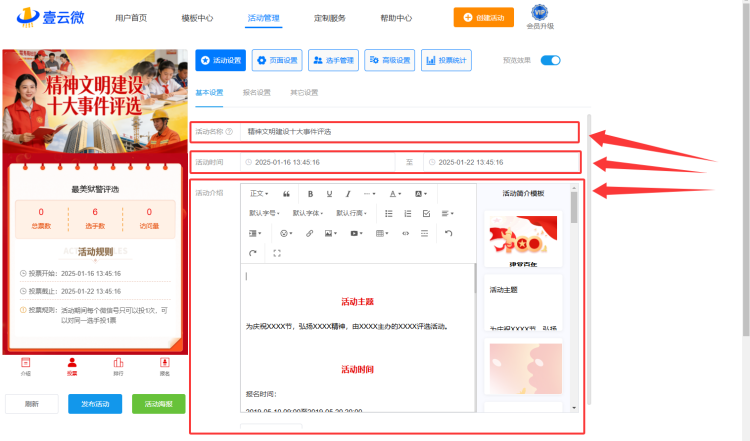750x441 pixels.
Task: Open the 报名 tab in phone preview
Action: pos(165,366)
